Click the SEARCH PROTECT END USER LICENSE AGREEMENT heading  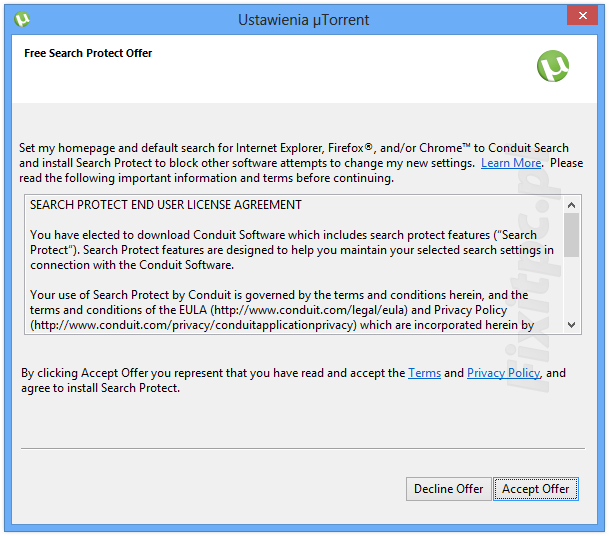[x=166, y=205]
